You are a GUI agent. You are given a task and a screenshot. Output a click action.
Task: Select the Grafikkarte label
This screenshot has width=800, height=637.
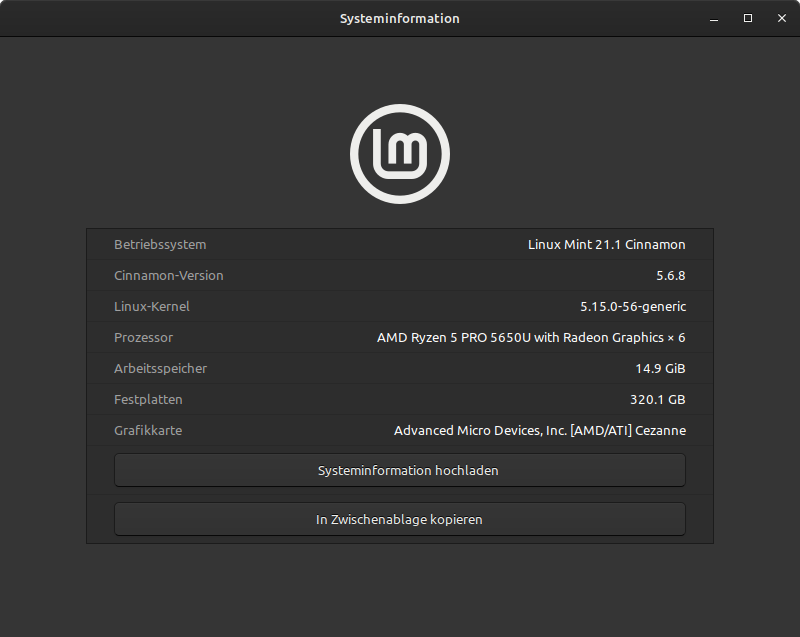click(x=148, y=430)
